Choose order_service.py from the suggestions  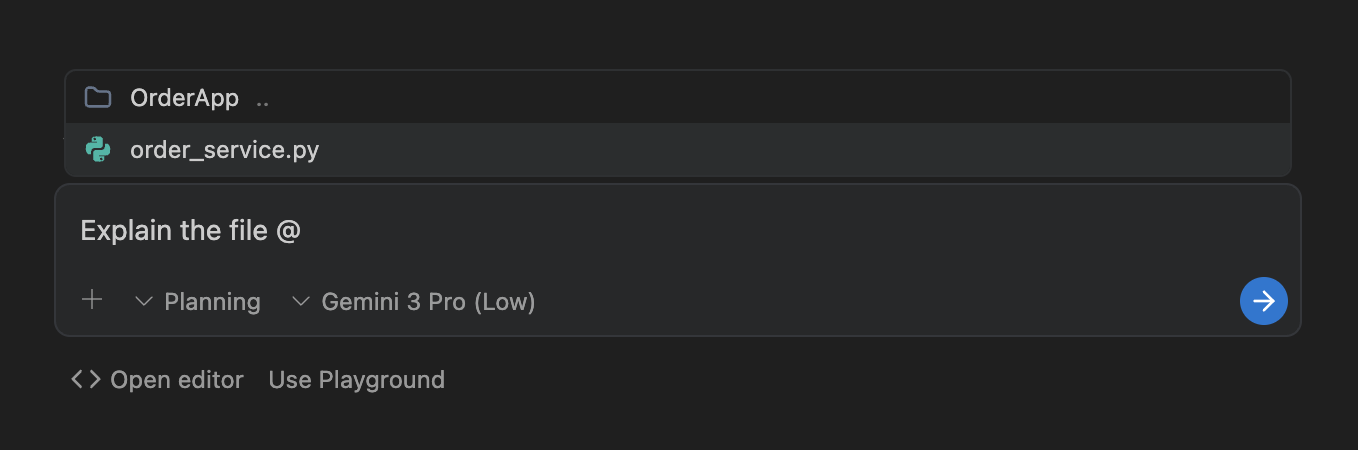pyautogui.click(x=225, y=151)
